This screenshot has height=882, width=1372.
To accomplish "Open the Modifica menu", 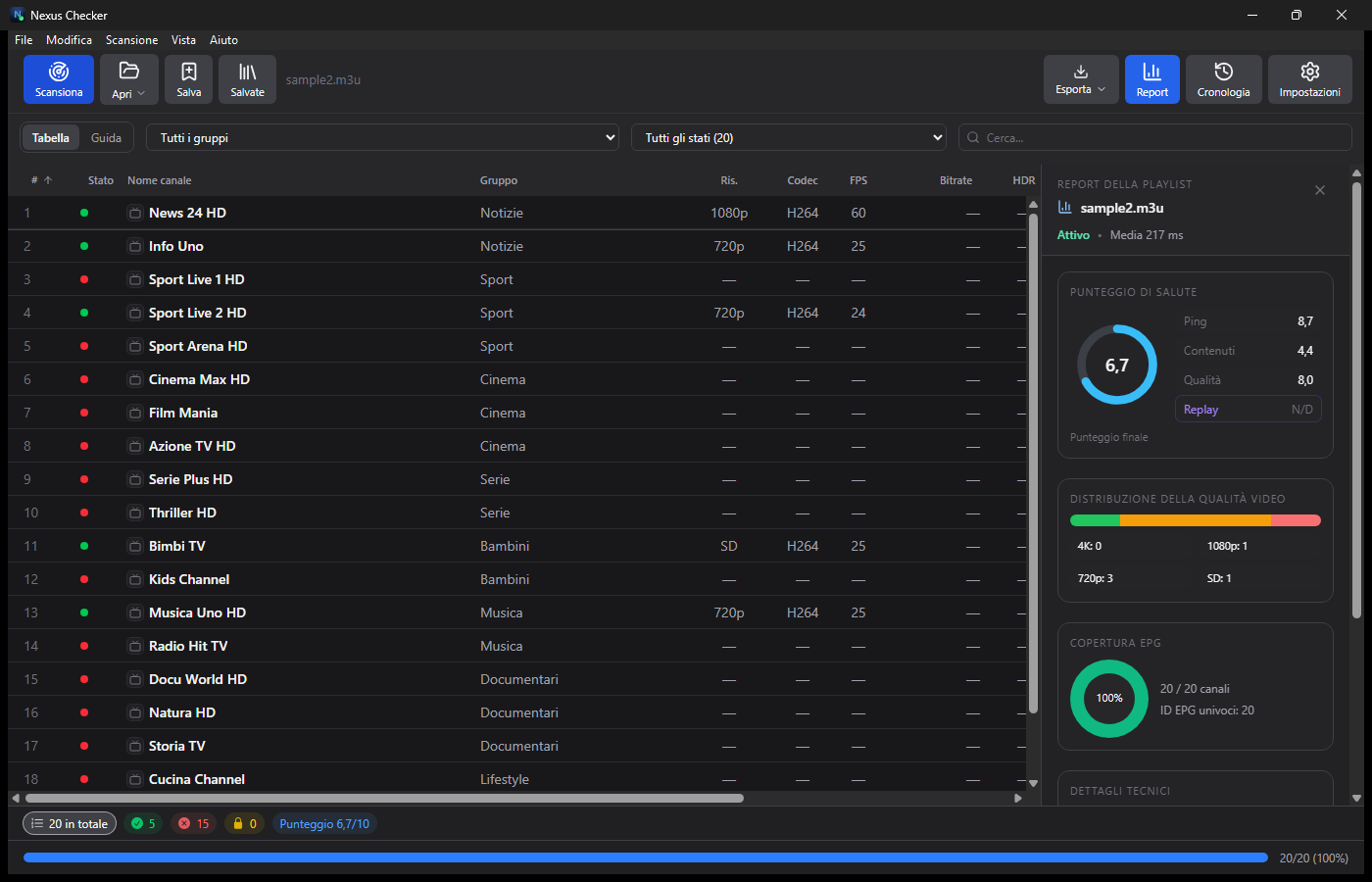I will coord(69,40).
